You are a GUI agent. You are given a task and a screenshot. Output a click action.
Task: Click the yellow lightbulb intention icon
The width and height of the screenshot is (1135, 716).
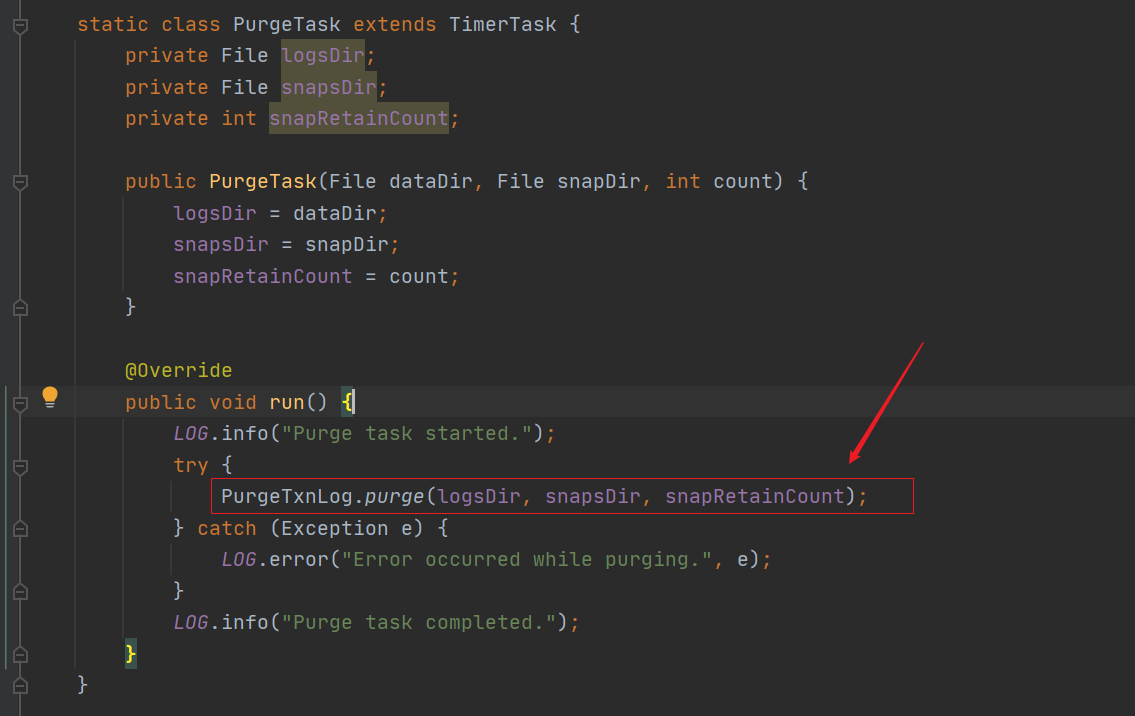(50, 397)
